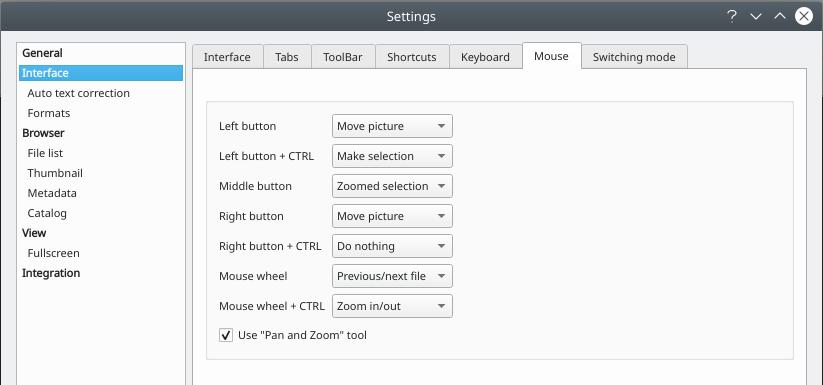Screen dimensions: 823x385
Task: Click the "Left button + CTRL" label text
Action: [x=266, y=156]
